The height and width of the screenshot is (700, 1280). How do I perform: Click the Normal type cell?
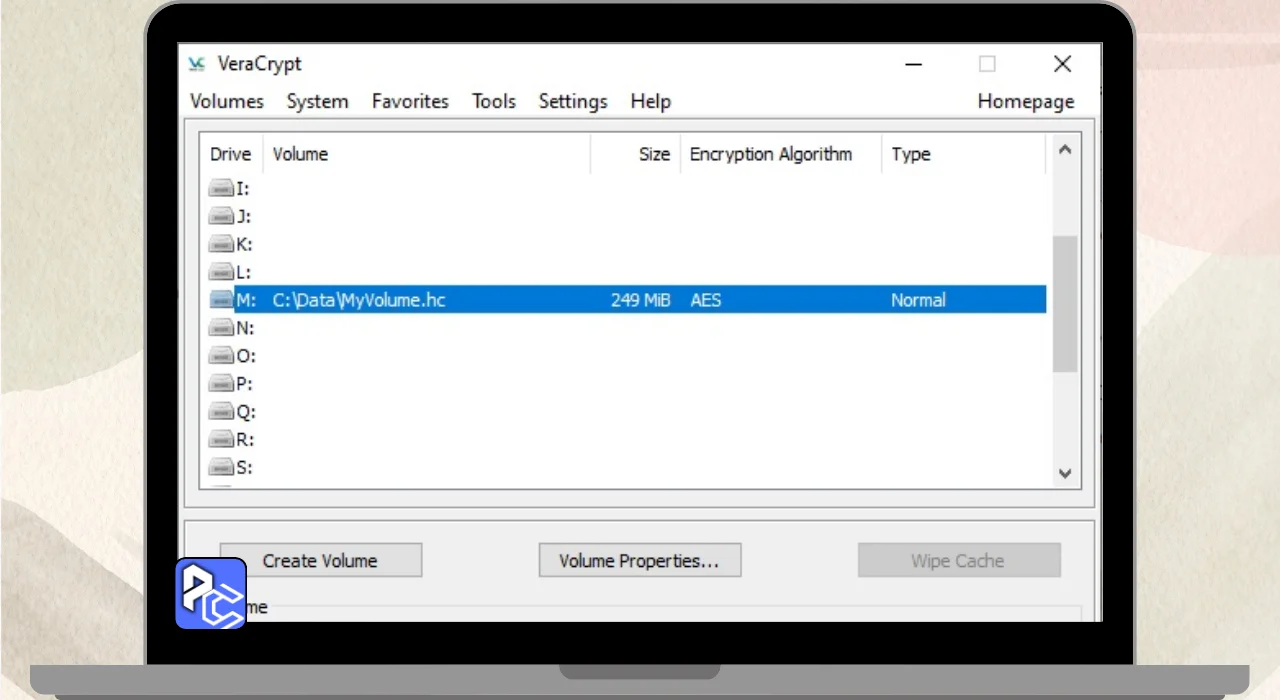tap(918, 300)
